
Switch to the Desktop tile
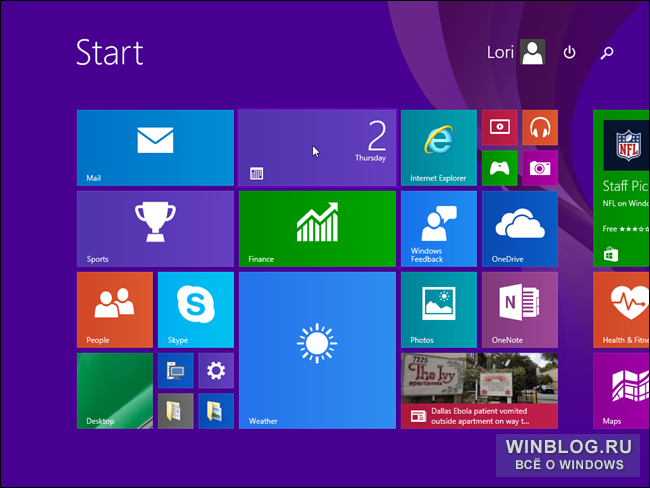[x=115, y=391]
